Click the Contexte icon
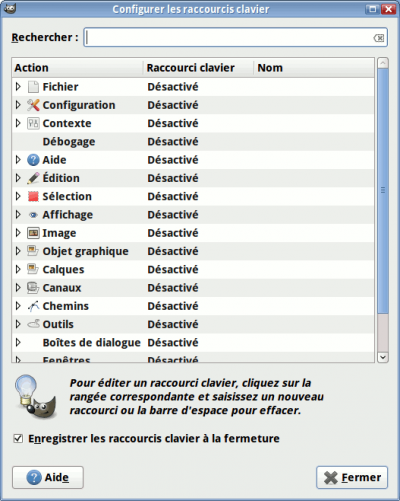 coord(33,124)
